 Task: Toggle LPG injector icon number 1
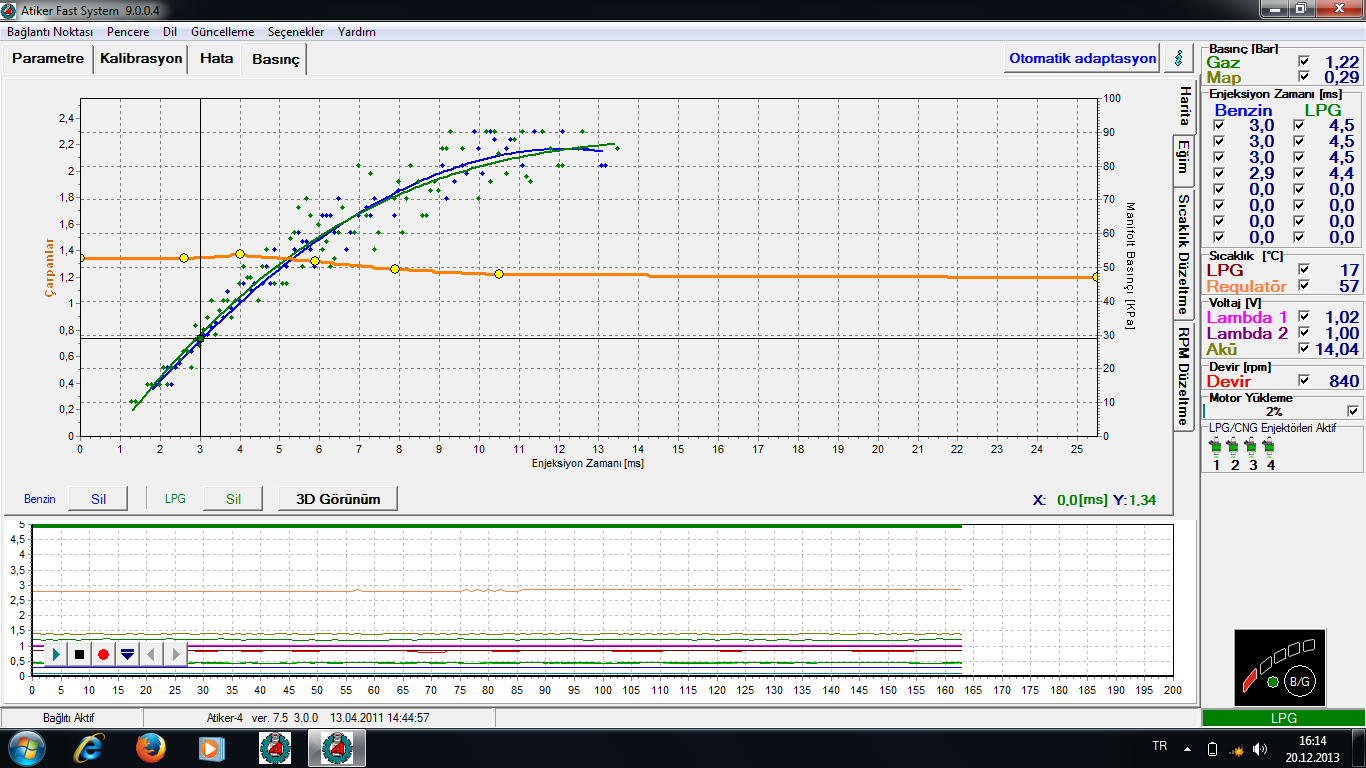click(x=1216, y=446)
